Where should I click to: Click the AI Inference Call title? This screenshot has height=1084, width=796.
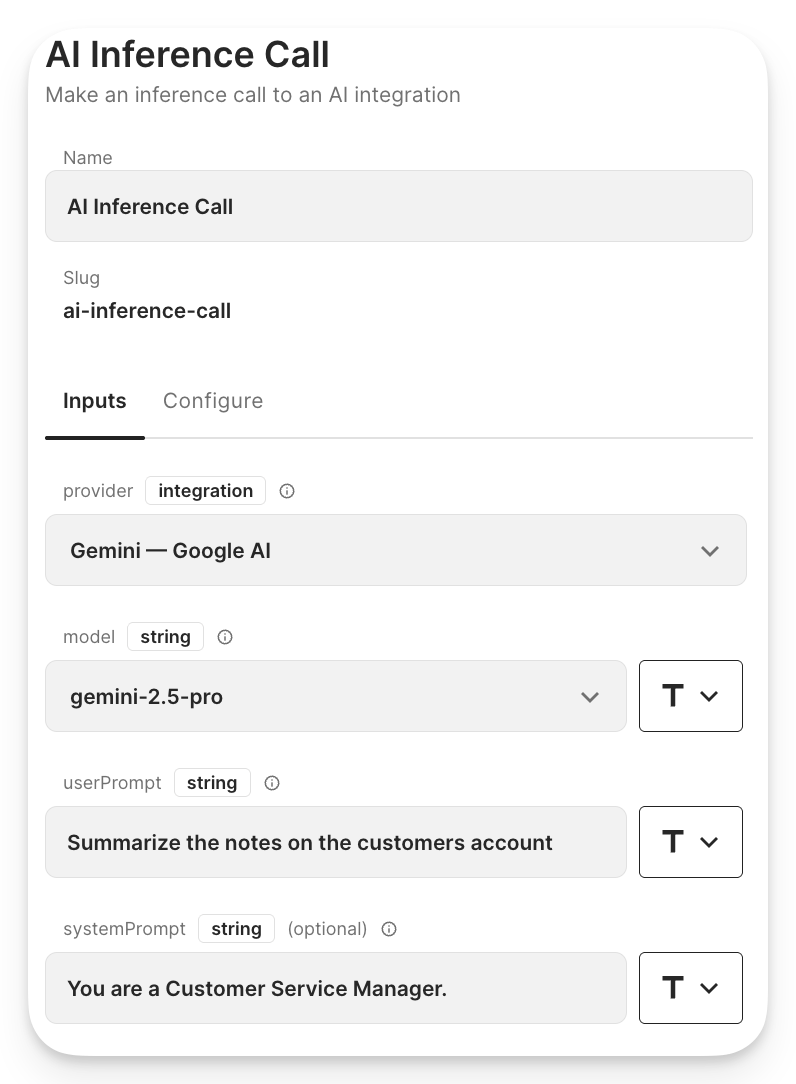click(187, 54)
